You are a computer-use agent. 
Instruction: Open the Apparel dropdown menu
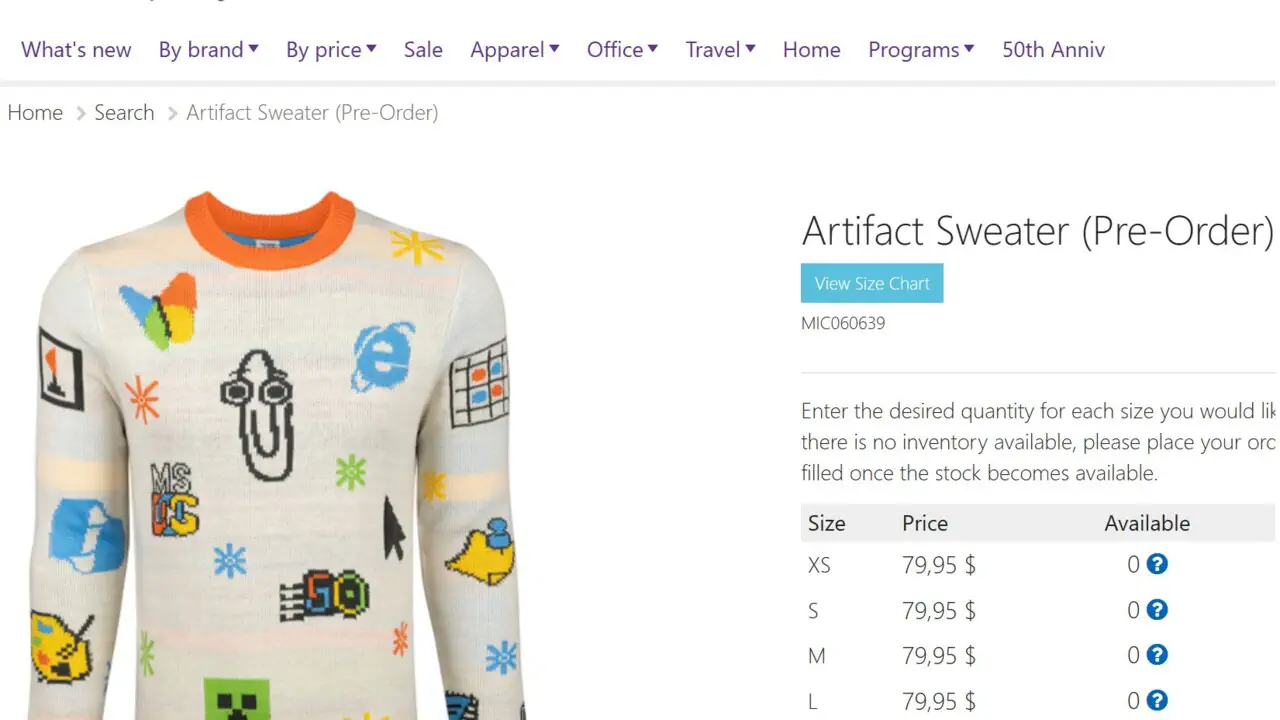pos(515,50)
